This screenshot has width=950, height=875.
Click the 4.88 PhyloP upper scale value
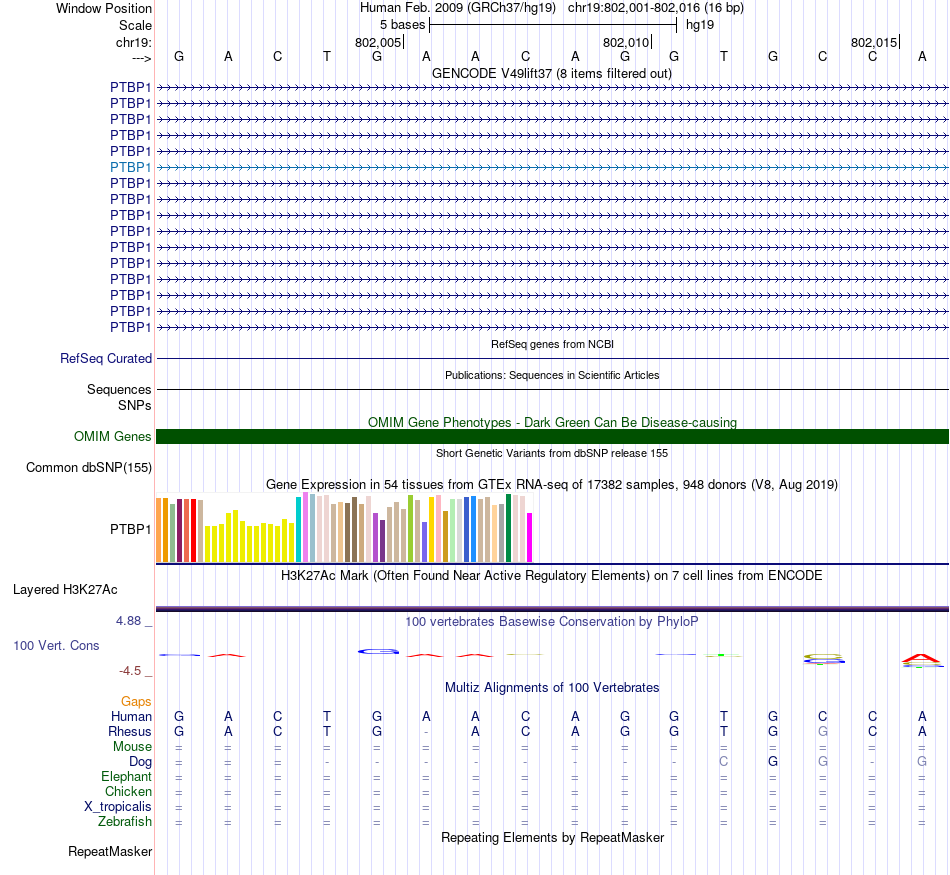point(128,620)
